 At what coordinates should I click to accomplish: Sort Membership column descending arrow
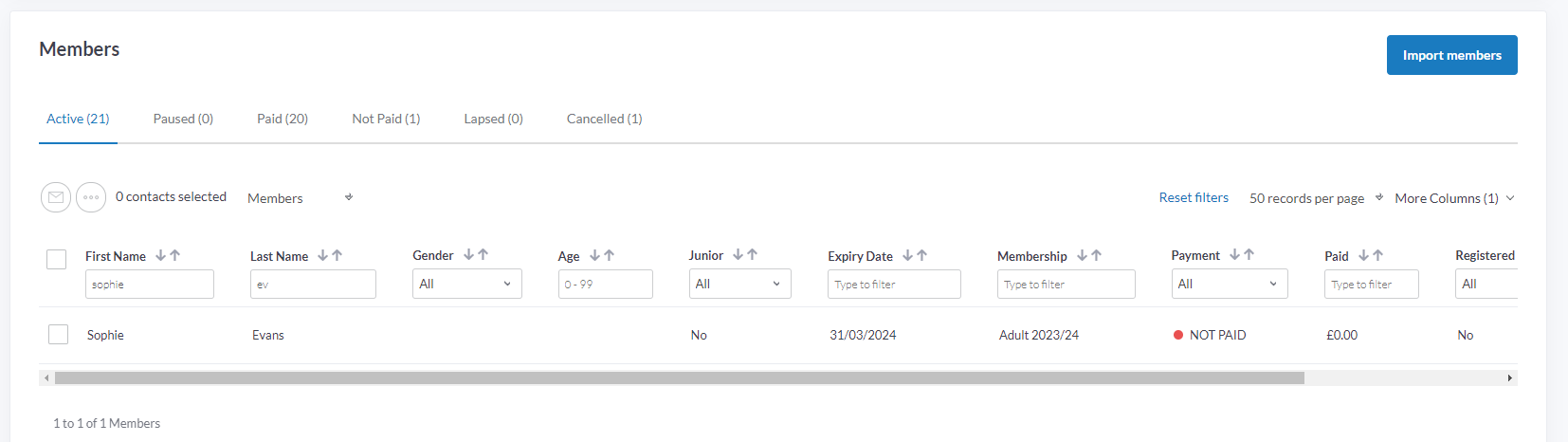[x=1082, y=255]
